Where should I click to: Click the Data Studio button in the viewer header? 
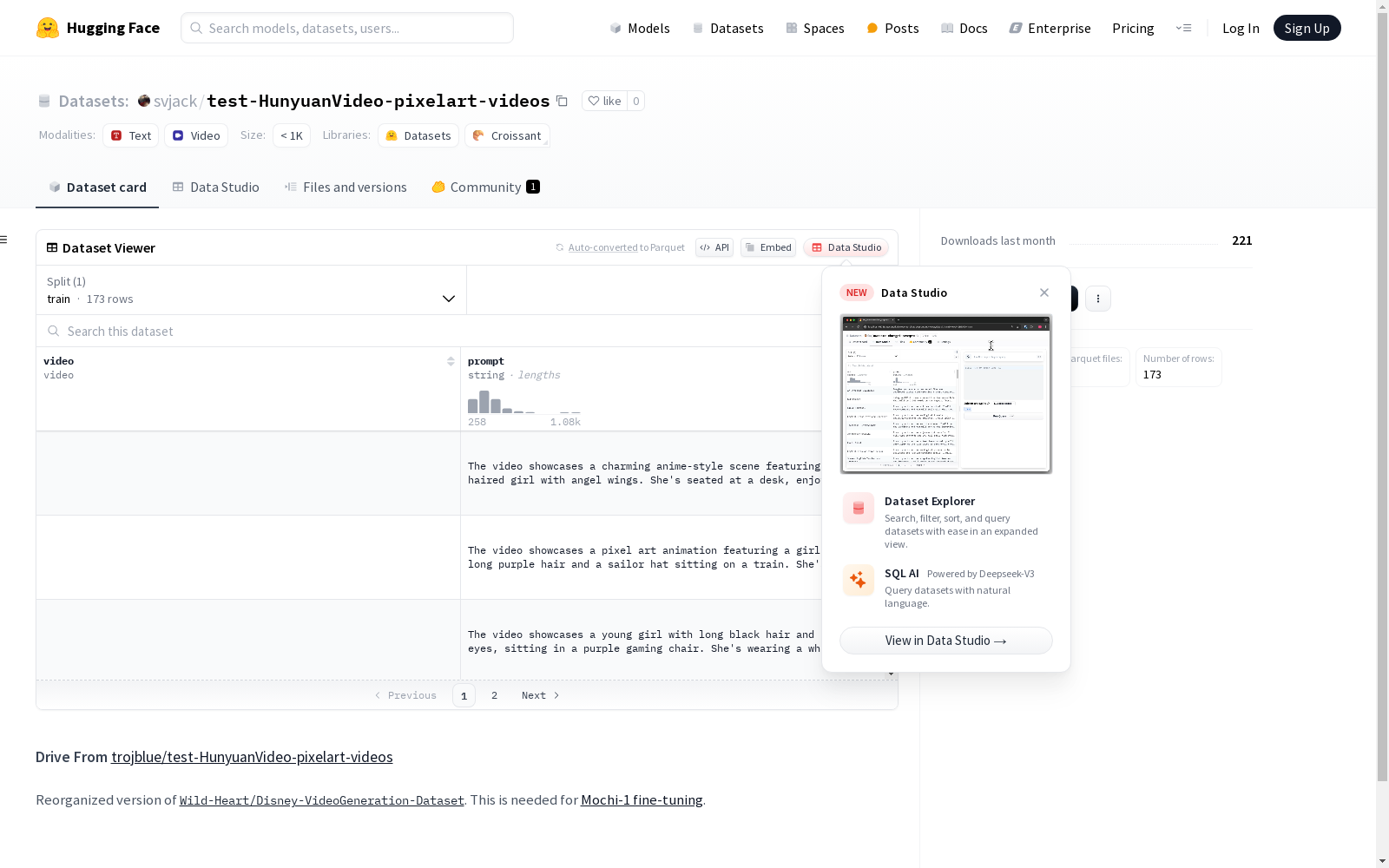[x=846, y=247]
